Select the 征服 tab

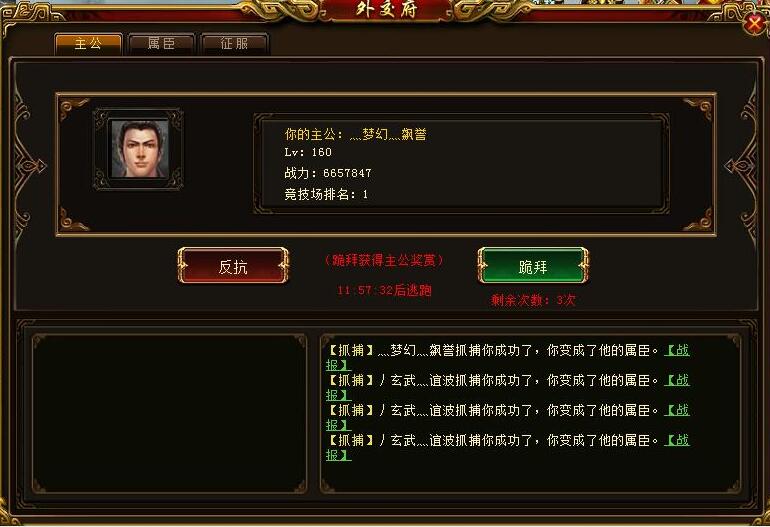pyautogui.click(x=234, y=44)
